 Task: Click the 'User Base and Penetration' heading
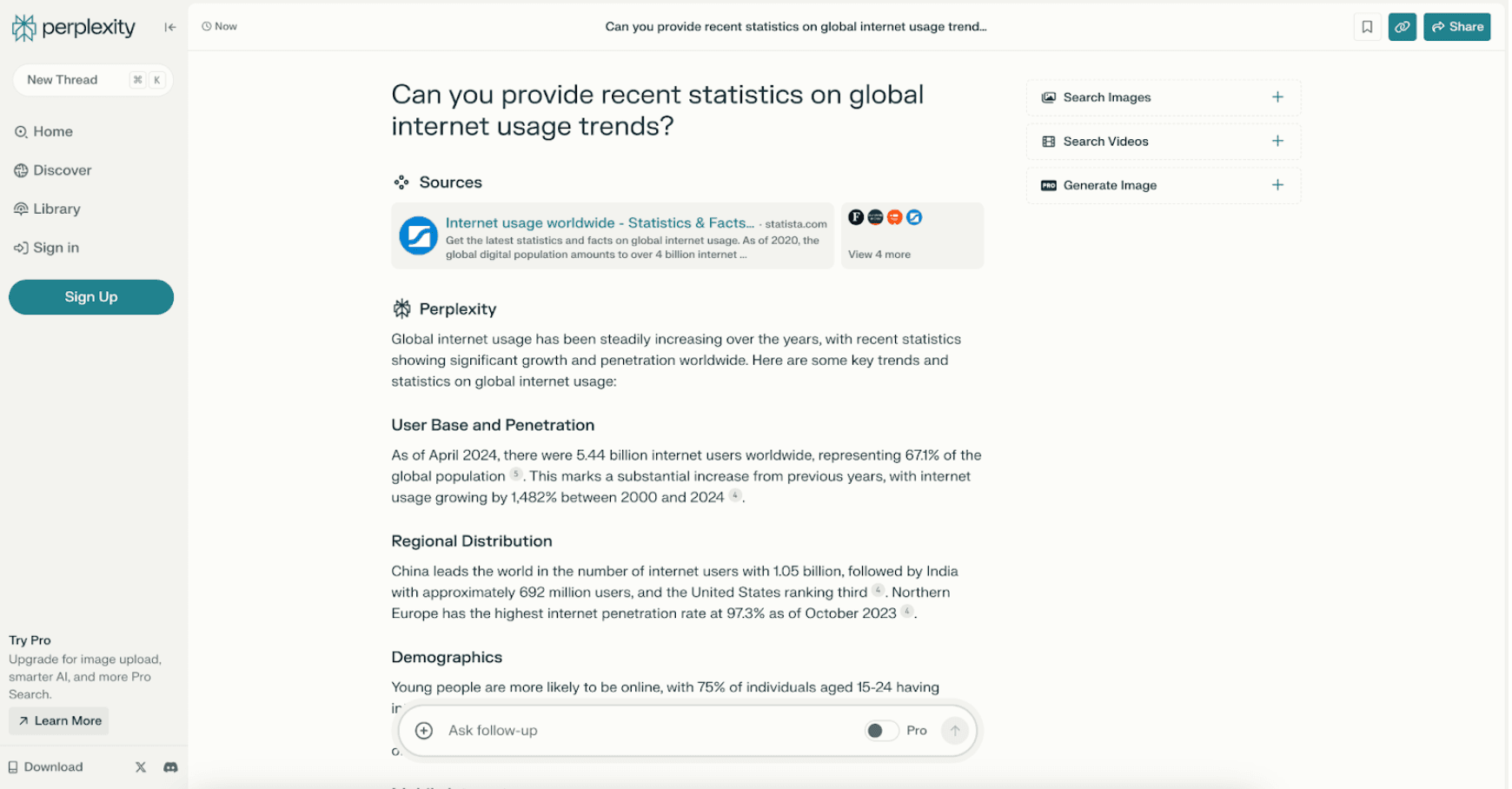pos(493,425)
